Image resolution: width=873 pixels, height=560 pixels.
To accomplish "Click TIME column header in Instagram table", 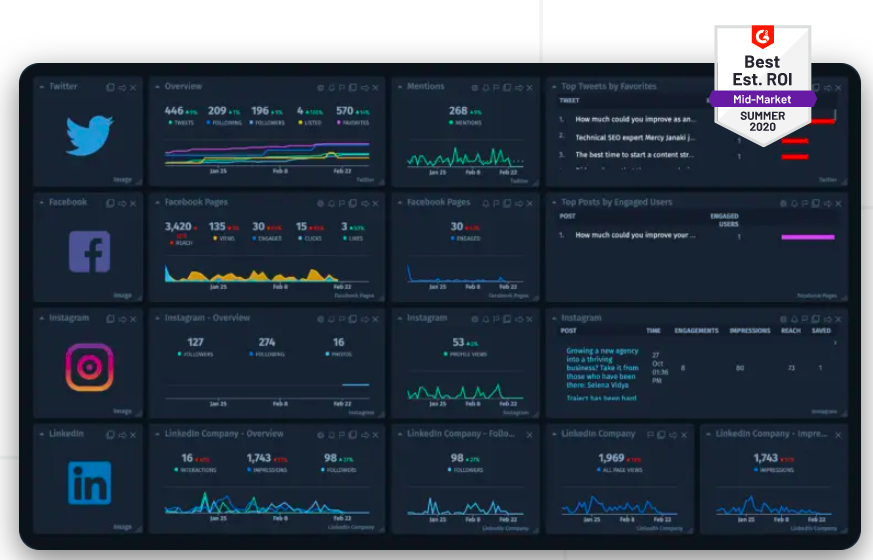I will [653, 331].
